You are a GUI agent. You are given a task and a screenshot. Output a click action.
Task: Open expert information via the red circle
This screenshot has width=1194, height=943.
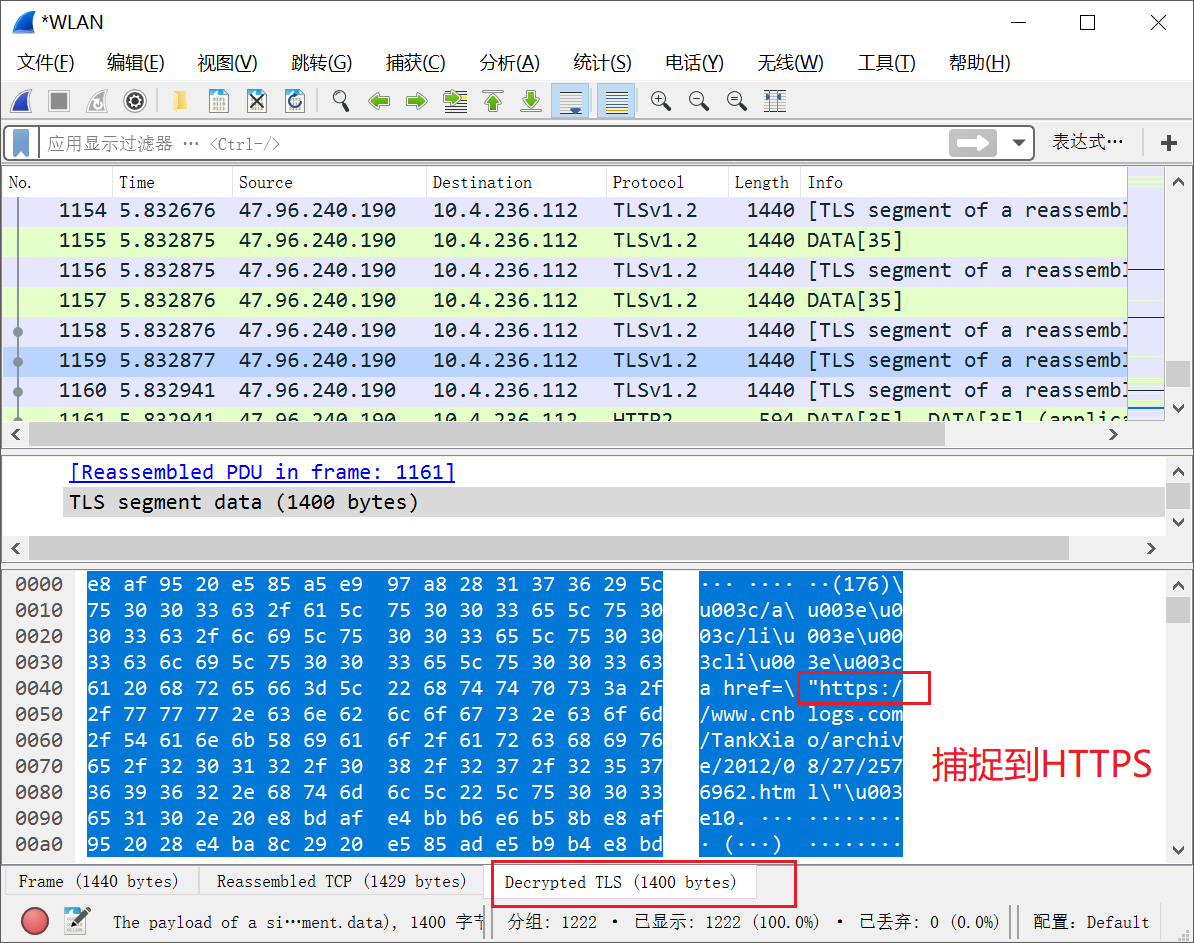34,922
